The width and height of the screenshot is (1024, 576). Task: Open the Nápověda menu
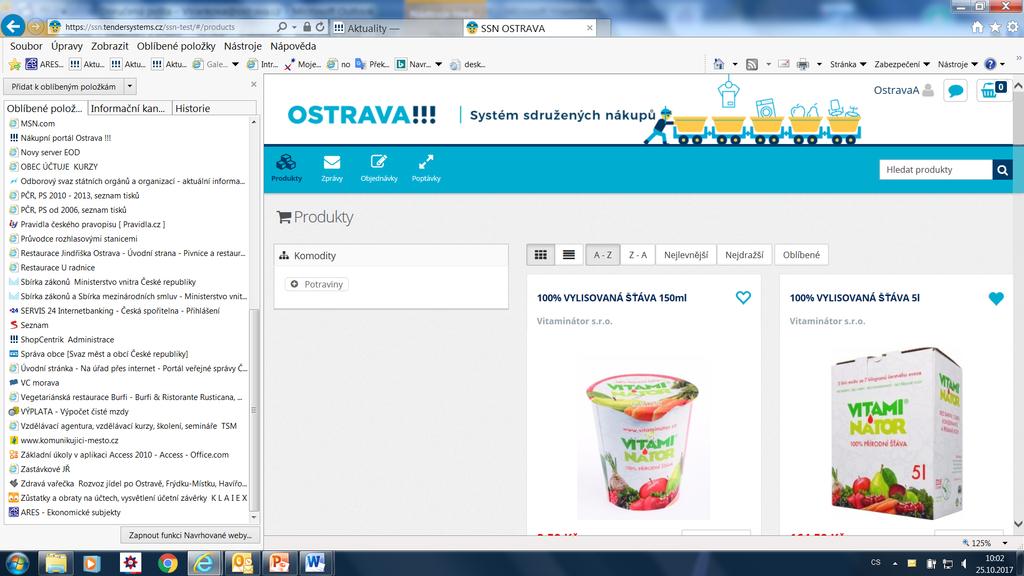pyautogui.click(x=293, y=46)
